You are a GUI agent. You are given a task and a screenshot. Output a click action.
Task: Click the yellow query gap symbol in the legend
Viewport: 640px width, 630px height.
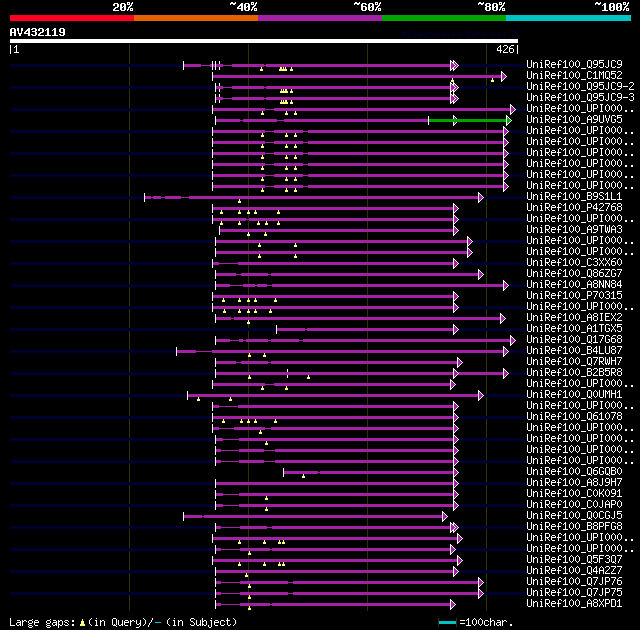(x=82, y=622)
